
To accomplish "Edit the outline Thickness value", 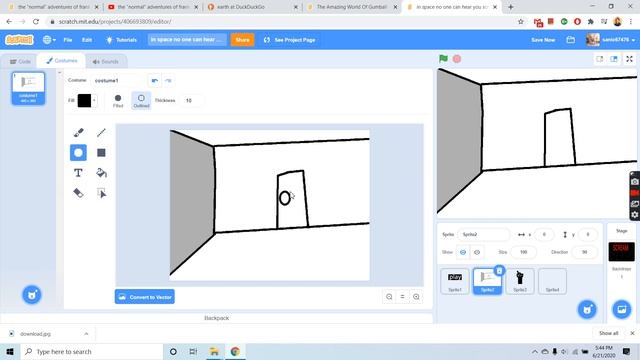I will point(191,100).
